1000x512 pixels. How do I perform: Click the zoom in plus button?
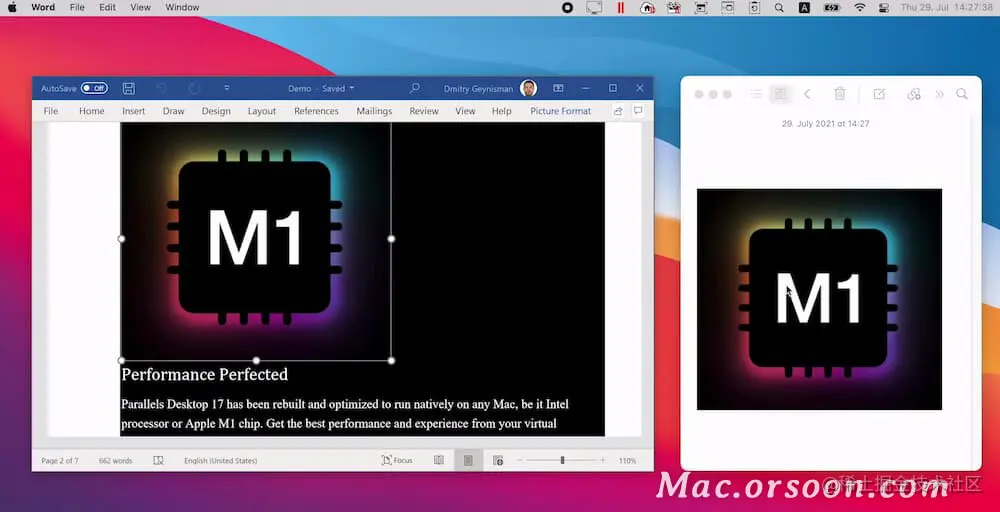coord(603,460)
